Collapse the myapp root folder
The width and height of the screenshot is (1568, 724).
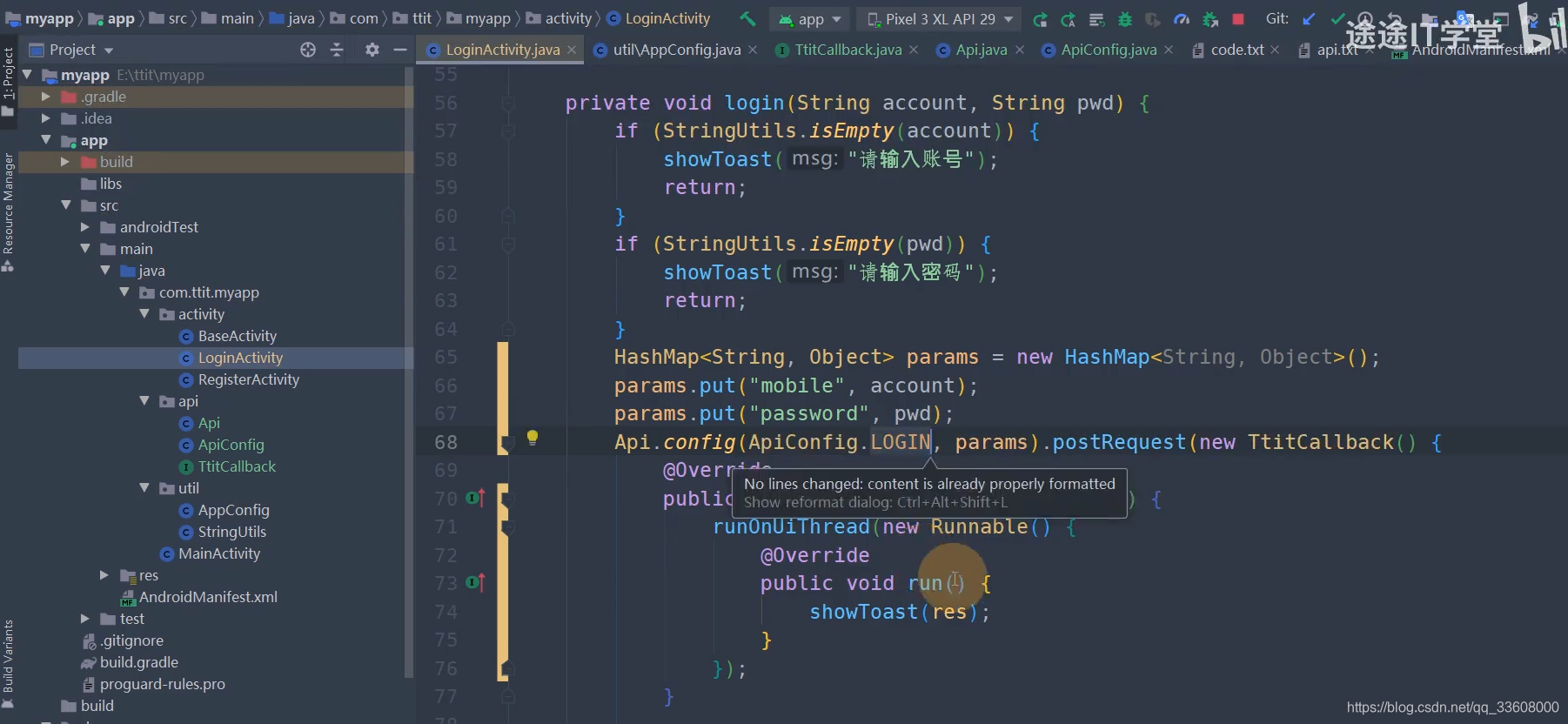(x=27, y=75)
